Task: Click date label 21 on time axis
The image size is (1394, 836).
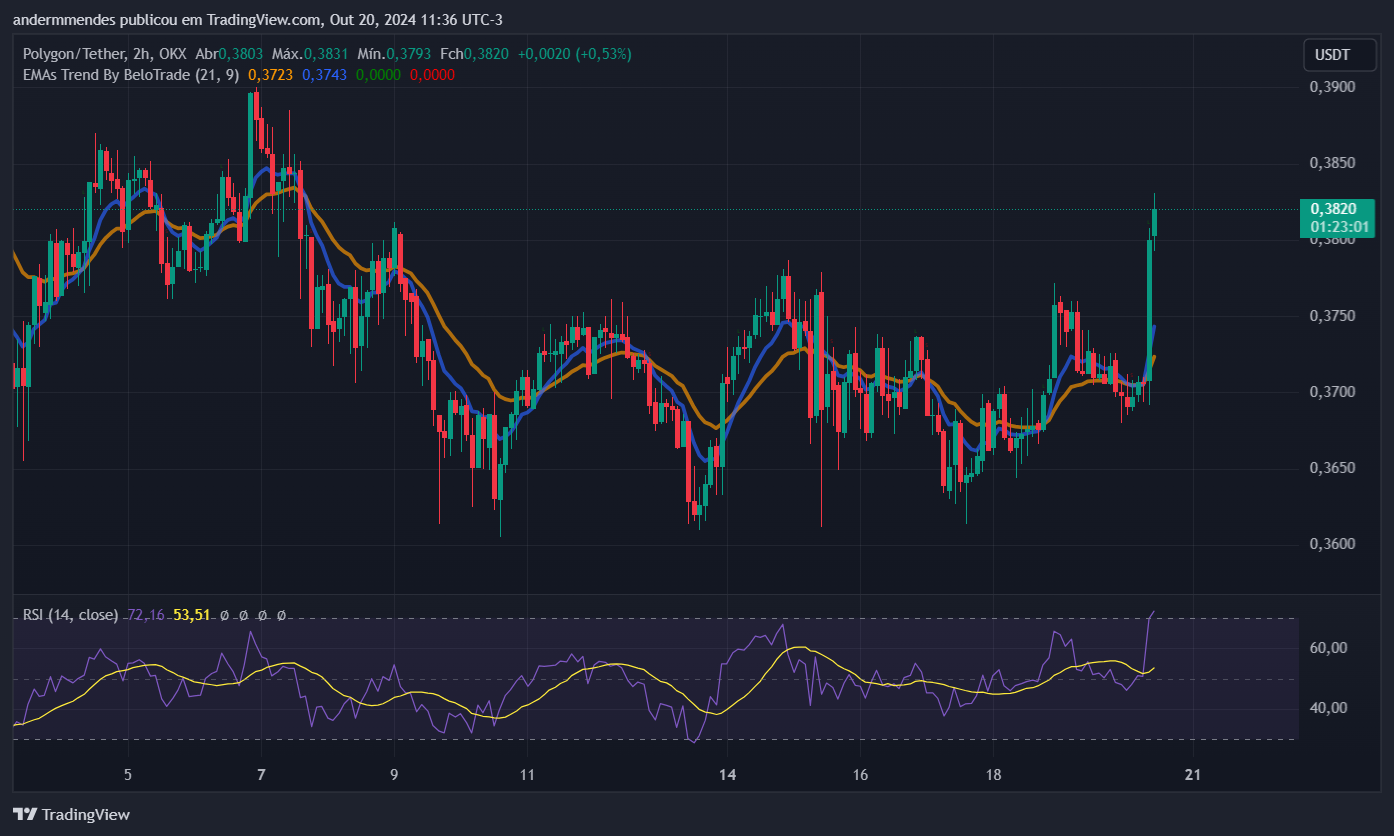Action: tap(1191, 774)
